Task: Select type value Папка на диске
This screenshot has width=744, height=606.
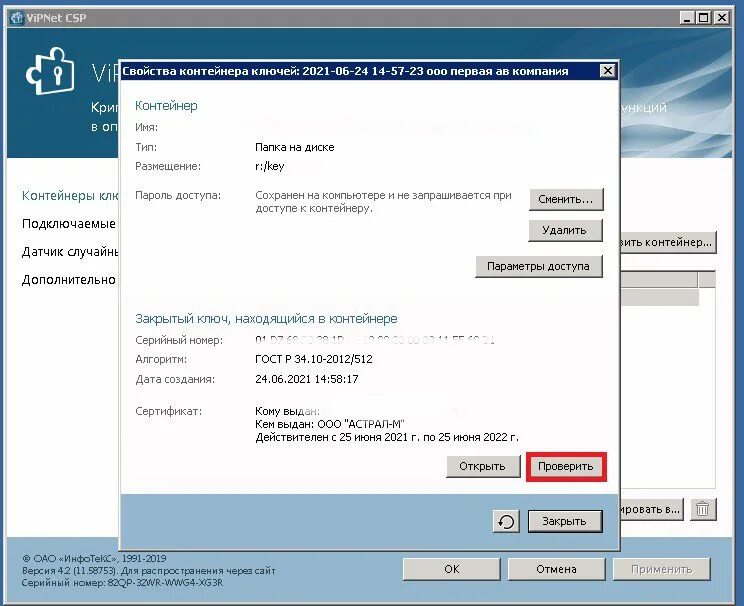Action: [x=295, y=147]
